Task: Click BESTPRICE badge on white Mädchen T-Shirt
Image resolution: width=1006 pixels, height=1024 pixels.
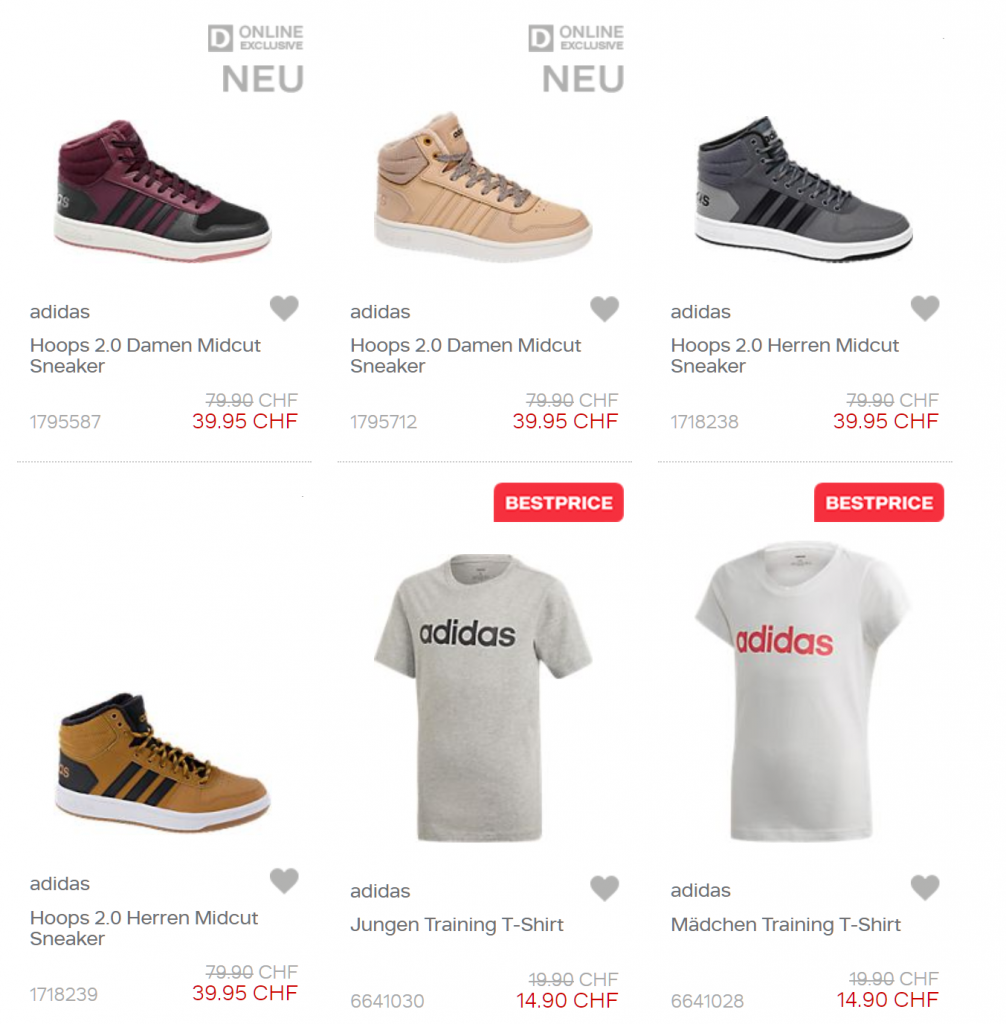Action: pos(879,503)
